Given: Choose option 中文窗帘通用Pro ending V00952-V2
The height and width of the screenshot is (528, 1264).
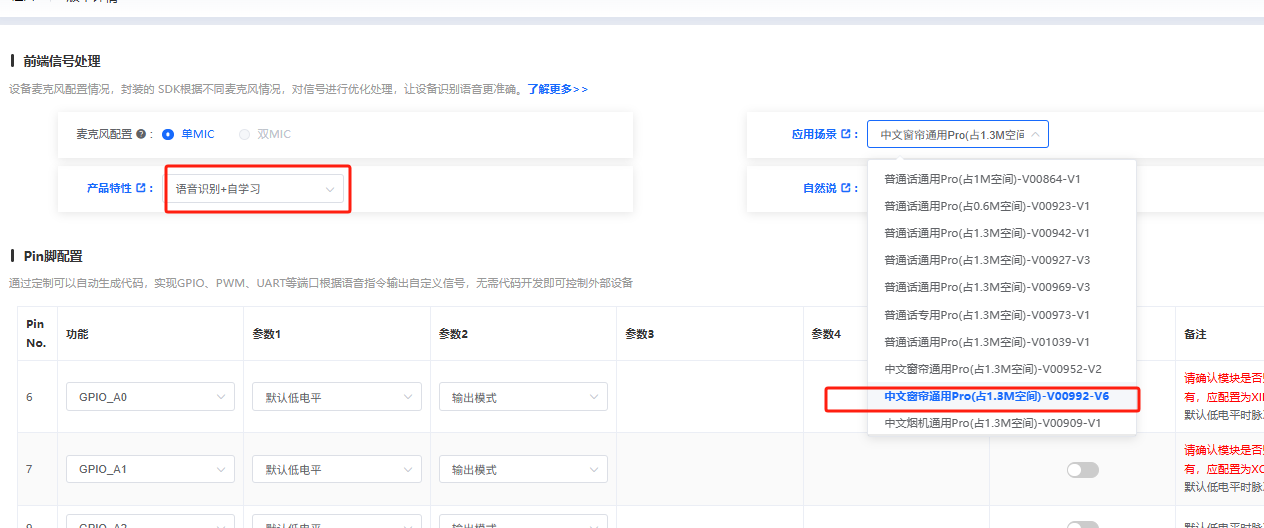Looking at the screenshot, I should [1002, 369].
